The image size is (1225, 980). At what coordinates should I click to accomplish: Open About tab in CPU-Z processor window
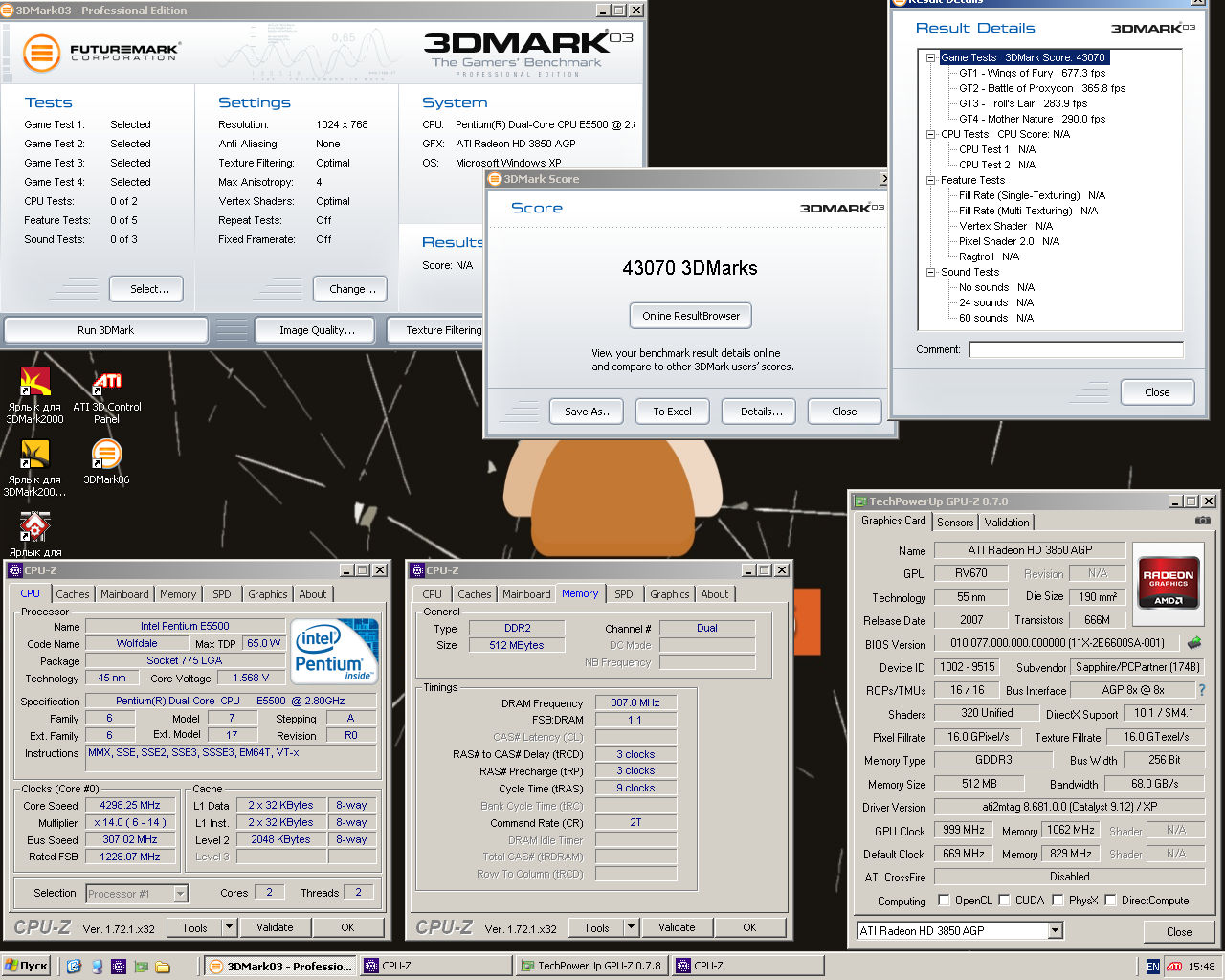click(x=313, y=594)
